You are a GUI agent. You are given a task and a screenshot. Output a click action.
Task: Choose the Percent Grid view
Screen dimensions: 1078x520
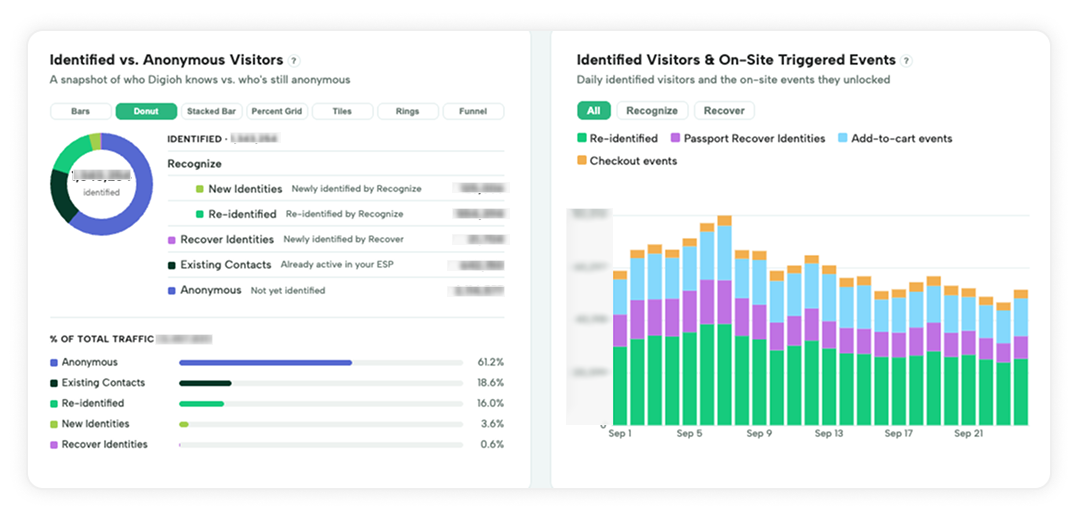pyautogui.click(x=277, y=111)
